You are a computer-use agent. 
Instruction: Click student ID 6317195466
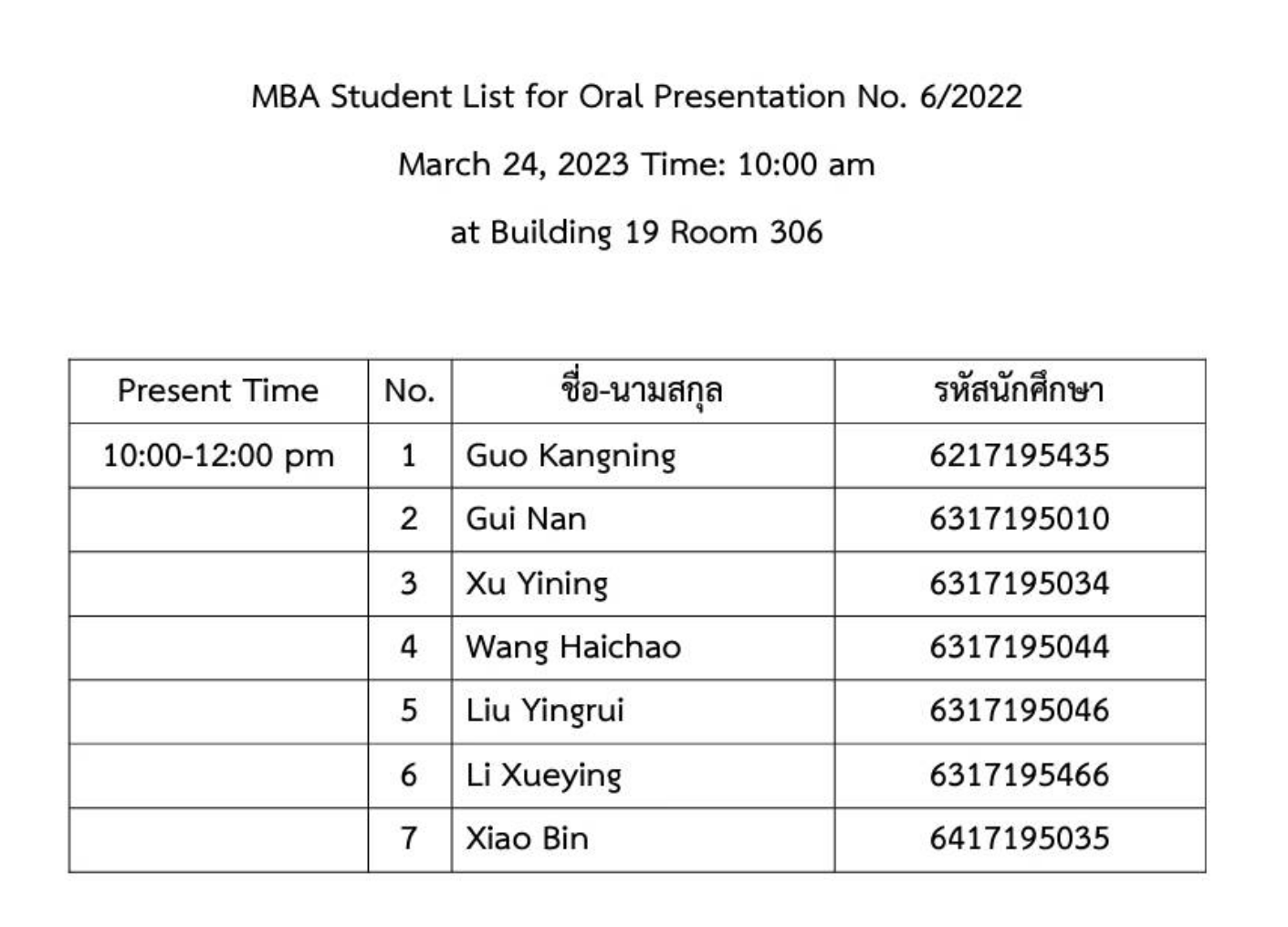click(x=1019, y=774)
